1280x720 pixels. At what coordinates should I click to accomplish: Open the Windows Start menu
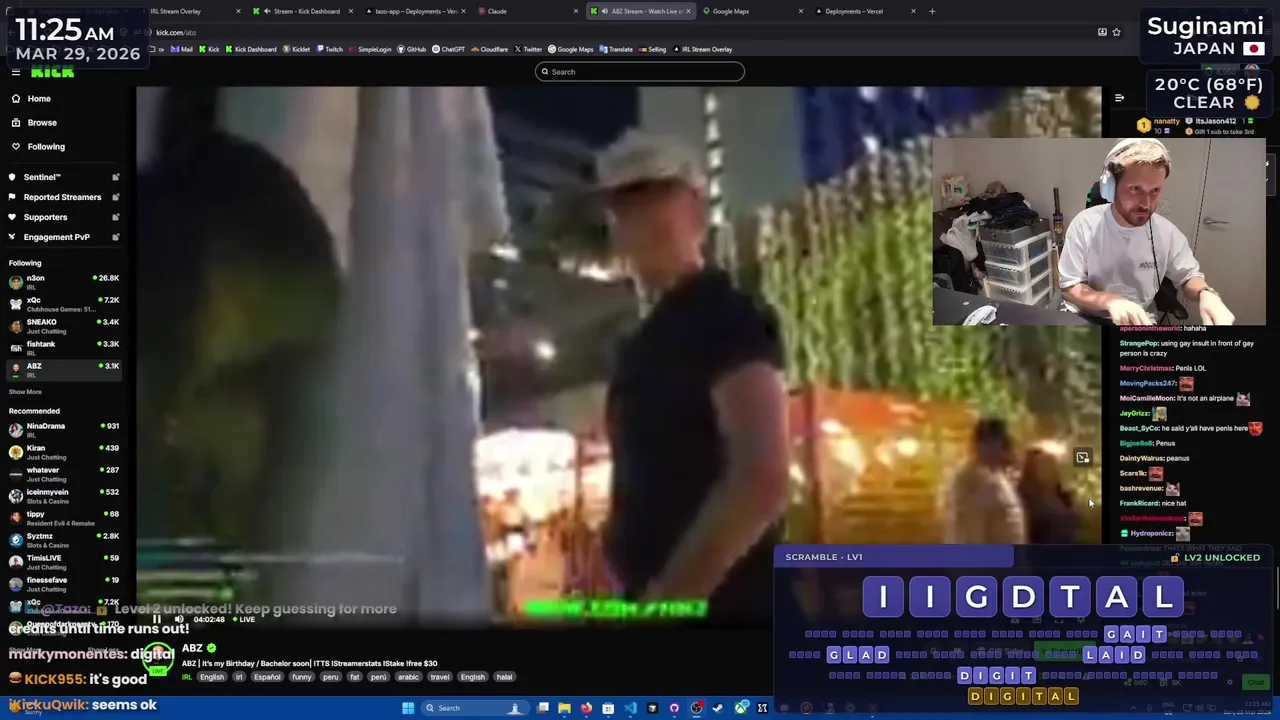(x=408, y=708)
